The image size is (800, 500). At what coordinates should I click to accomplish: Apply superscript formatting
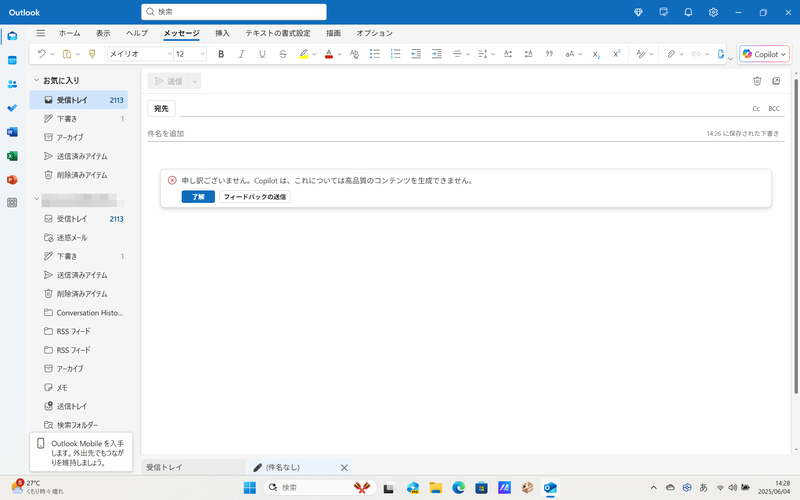[616, 54]
